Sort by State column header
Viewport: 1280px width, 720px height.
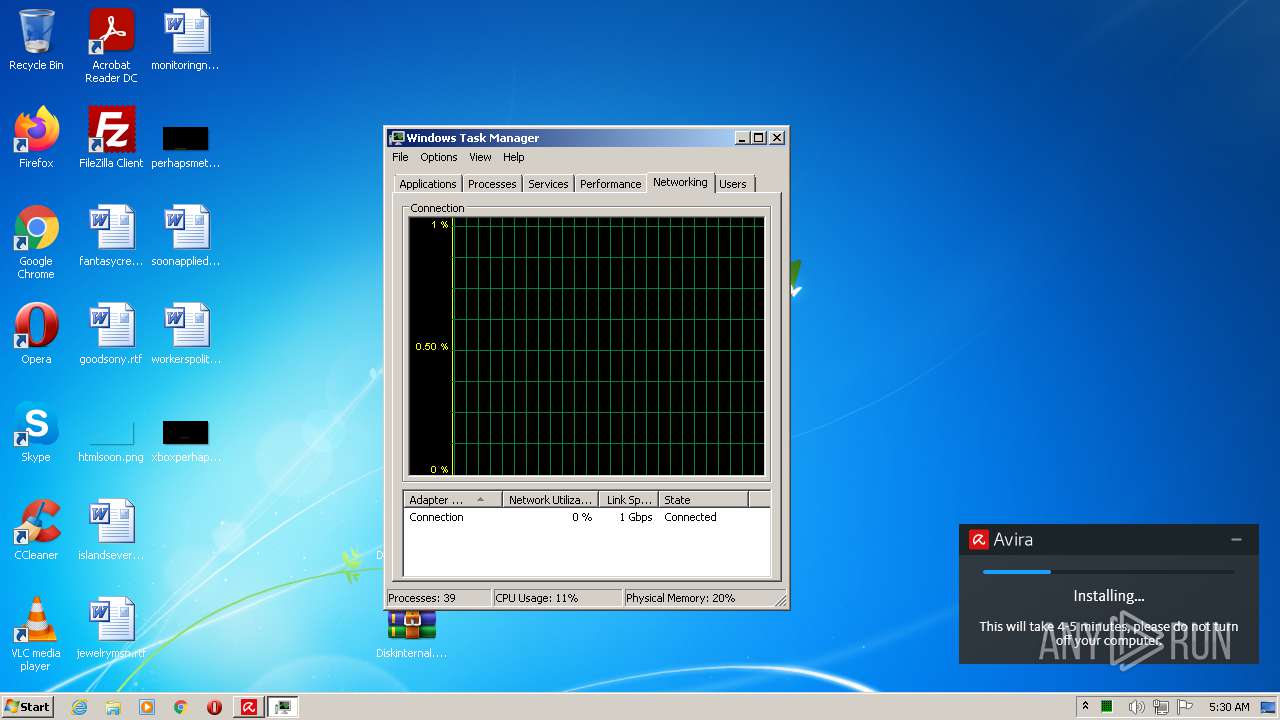pos(703,499)
